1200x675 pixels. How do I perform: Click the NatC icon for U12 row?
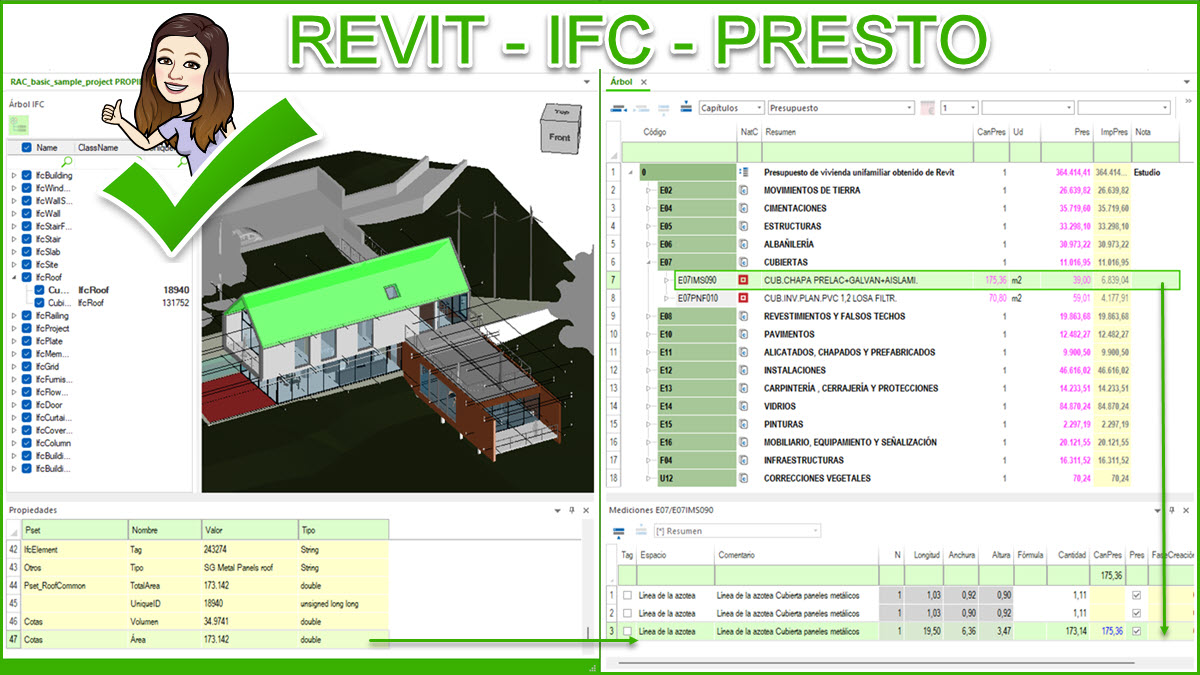click(x=743, y=478)
